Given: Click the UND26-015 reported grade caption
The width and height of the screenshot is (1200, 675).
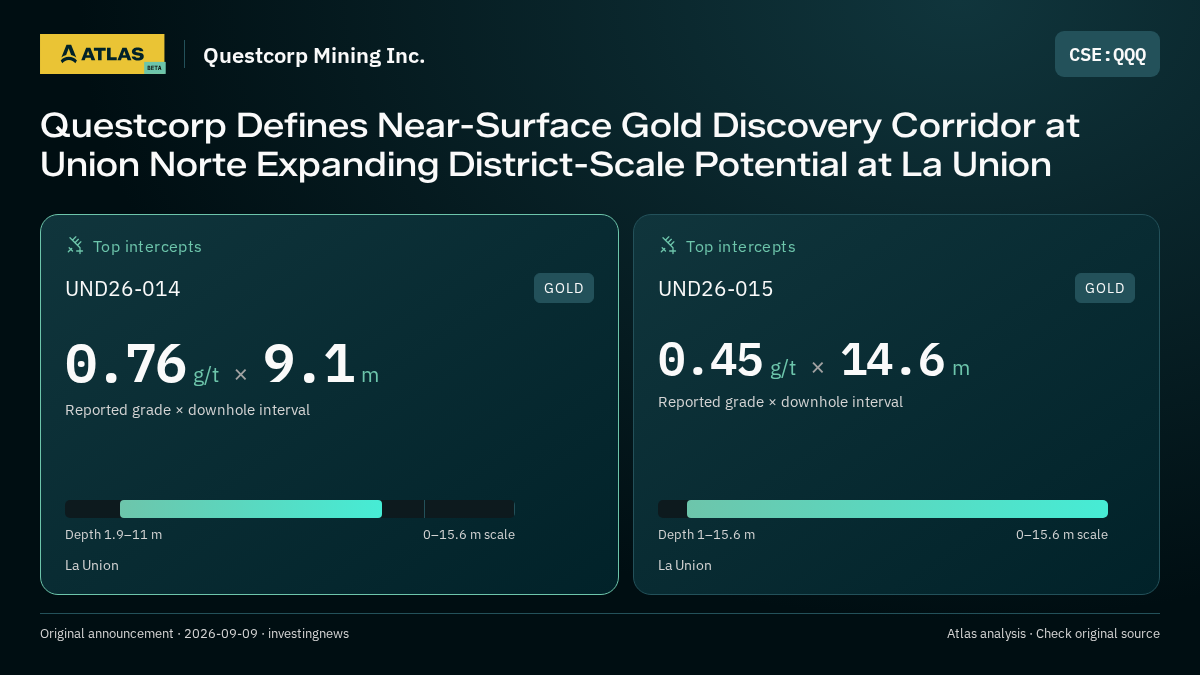Looking at the screenshot, I should 780,402.
